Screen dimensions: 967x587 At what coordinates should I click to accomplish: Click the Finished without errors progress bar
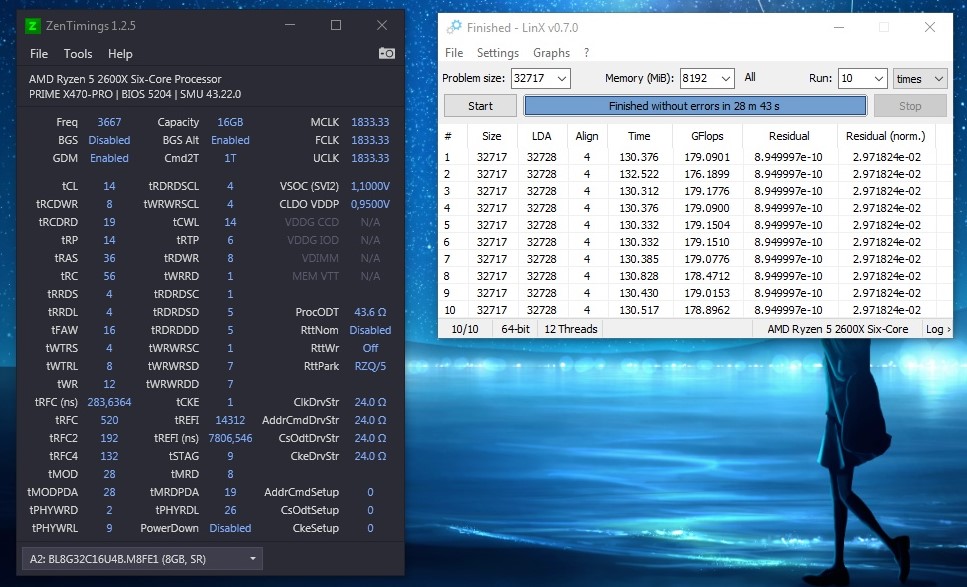[694, 106]
